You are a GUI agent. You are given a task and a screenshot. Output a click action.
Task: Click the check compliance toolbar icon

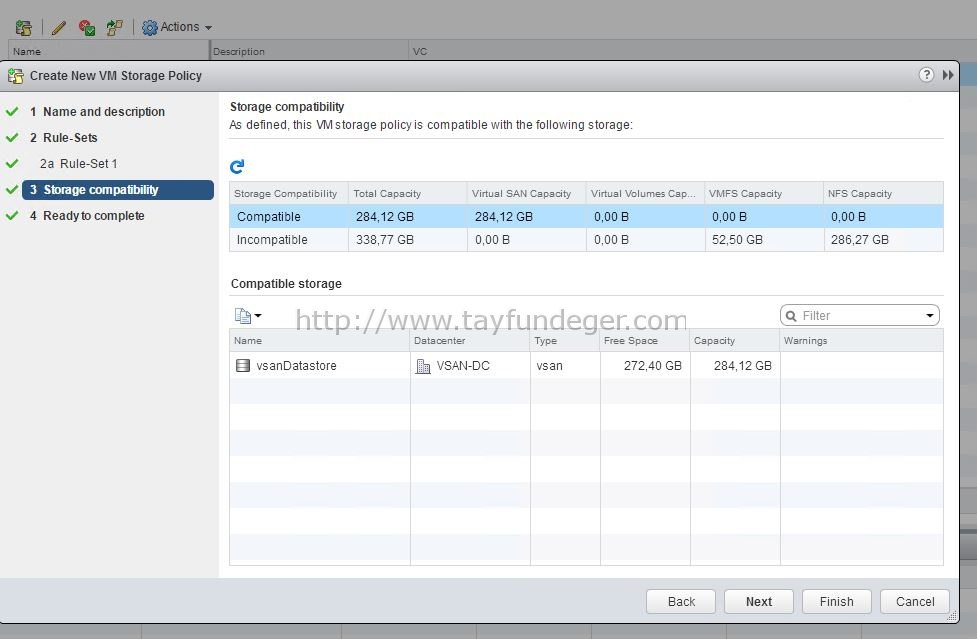click(87, 27)
